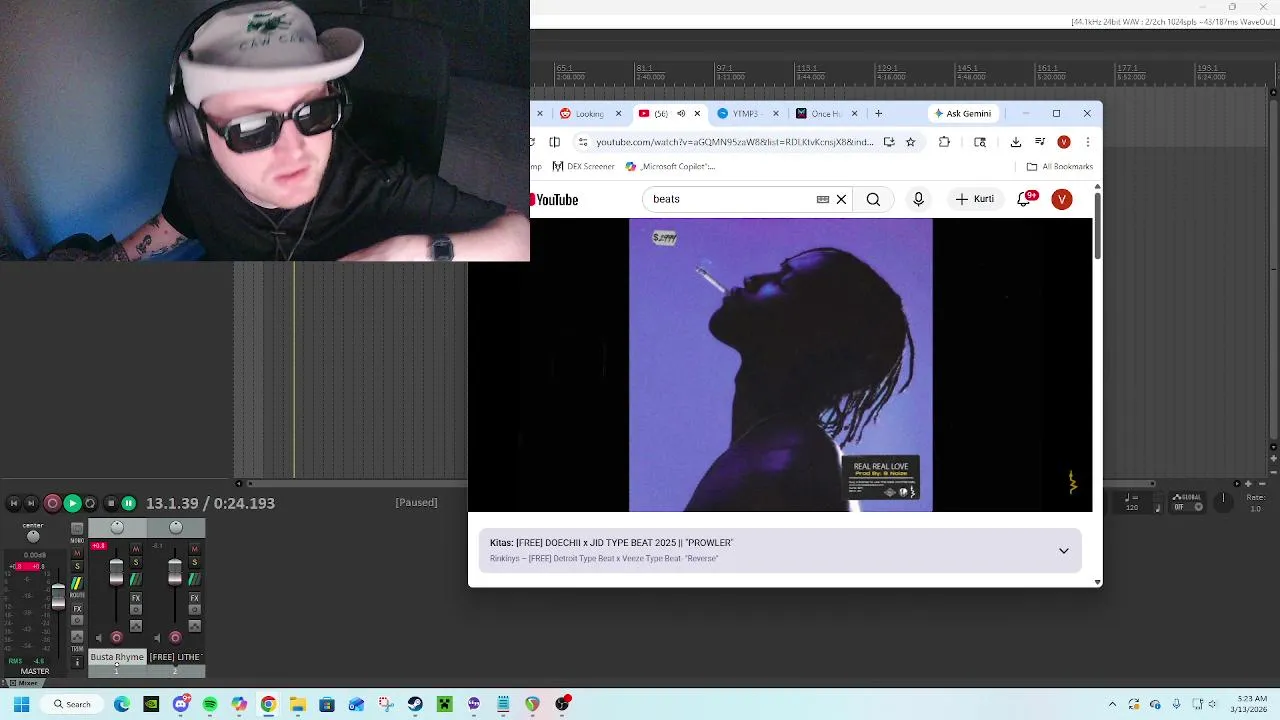Click the stop button in transport
Image resolution: width=1280 pixels, height=720 pixels.
point(111,504)
